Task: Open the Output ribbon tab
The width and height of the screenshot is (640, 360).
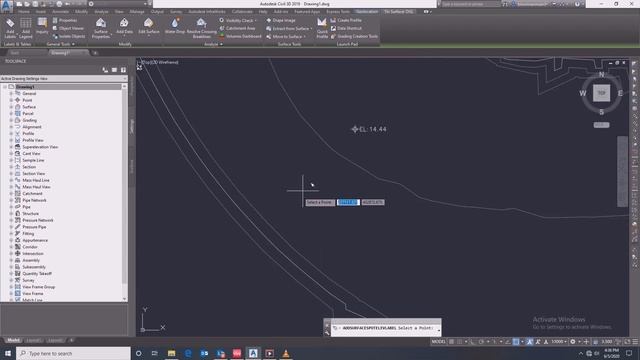Action: coord(157,12)
